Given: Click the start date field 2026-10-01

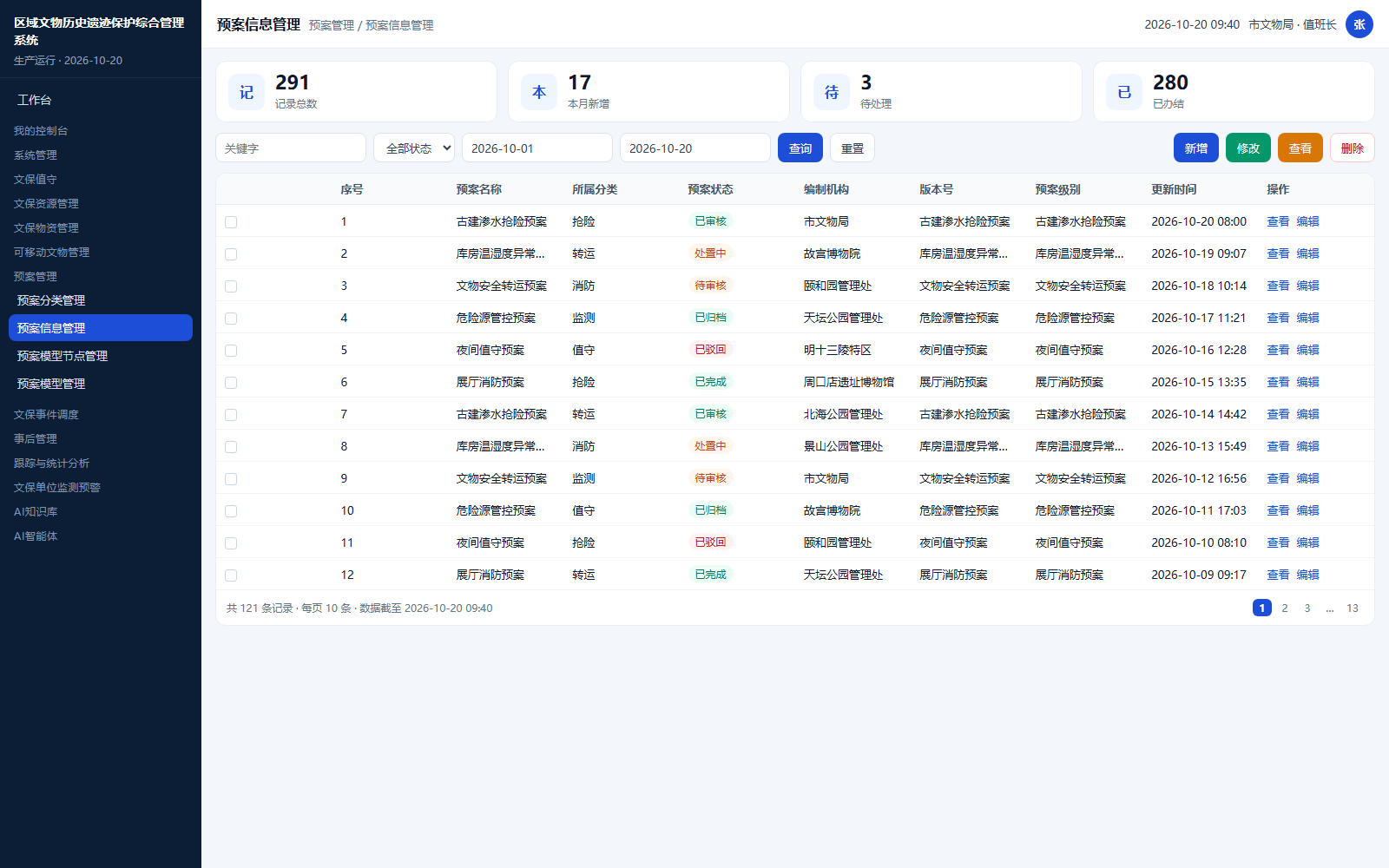Looking at the screenshot, I should tap(537, 148).
